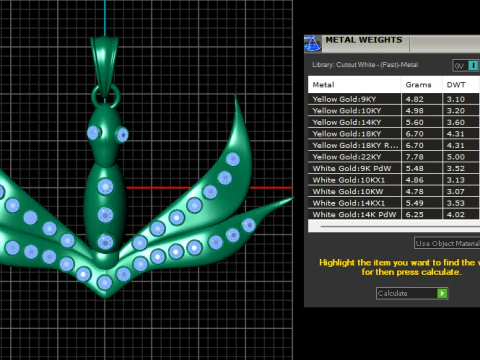Viewport: 480px width, 360px height.
Task: Select the White Gold:14K PdW row
Action: point(394,214)
